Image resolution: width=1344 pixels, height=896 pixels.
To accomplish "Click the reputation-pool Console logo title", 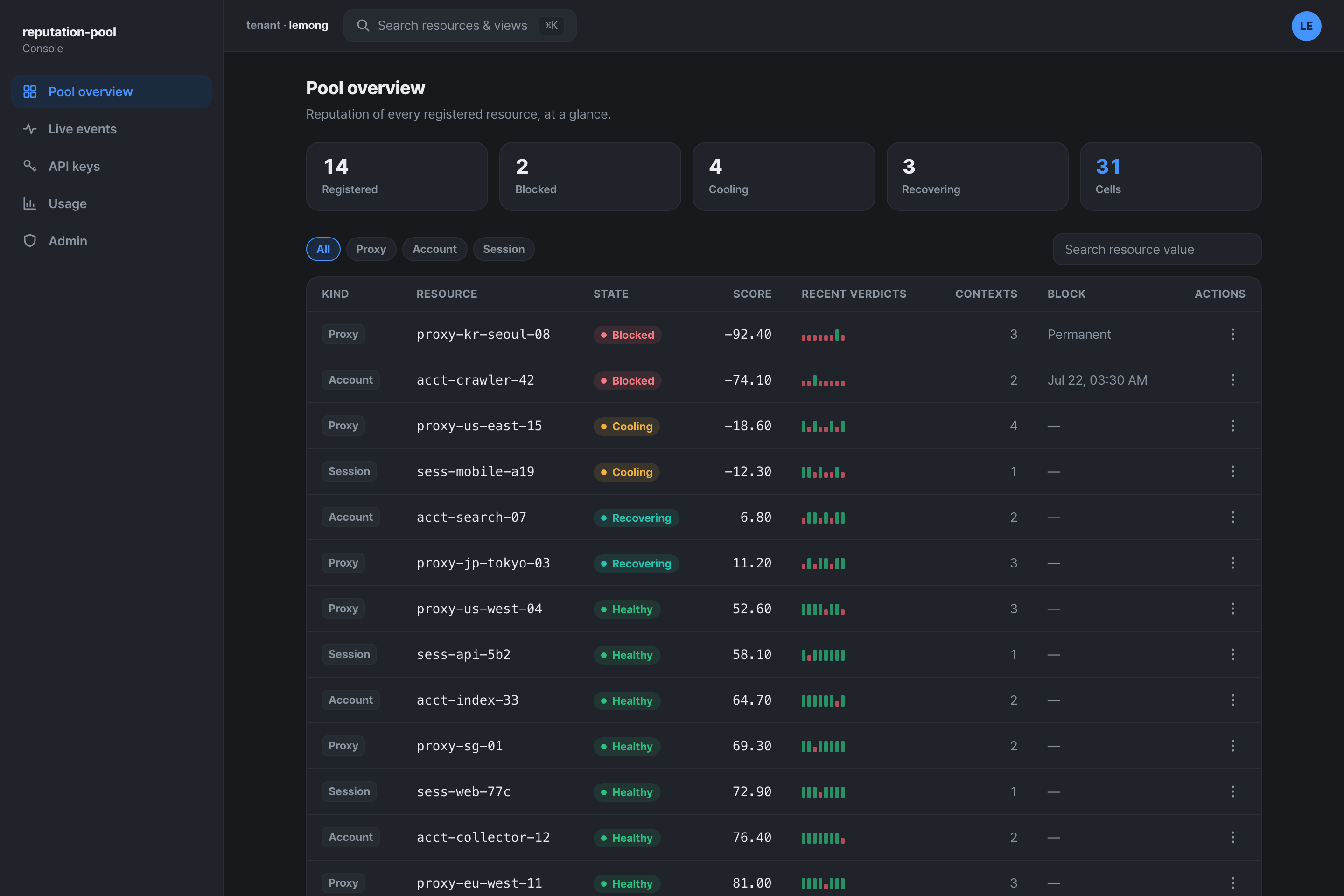I will point(69,39).
